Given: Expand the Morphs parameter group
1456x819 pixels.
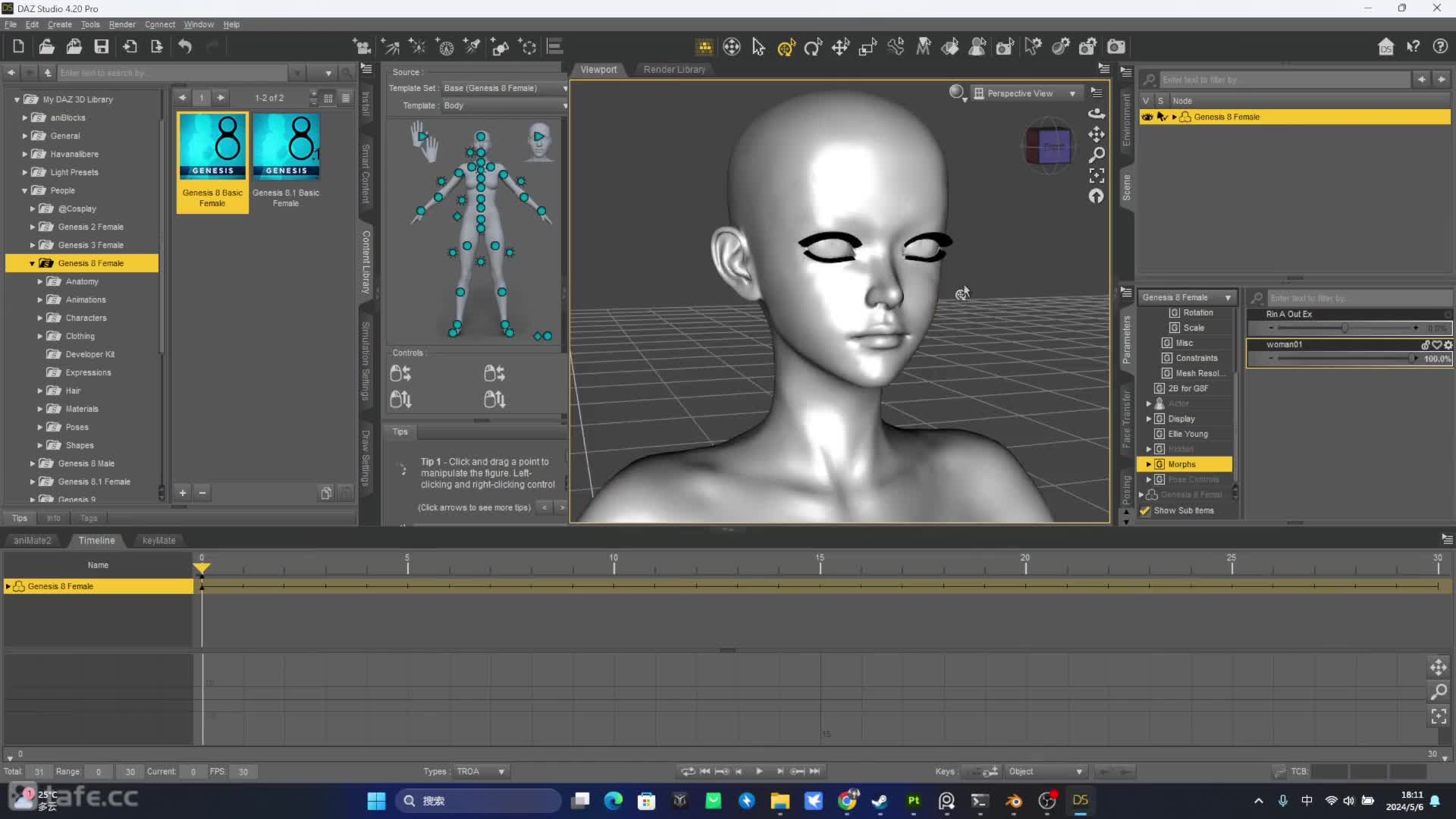Looking at the screenshot, I should 1149,465.
